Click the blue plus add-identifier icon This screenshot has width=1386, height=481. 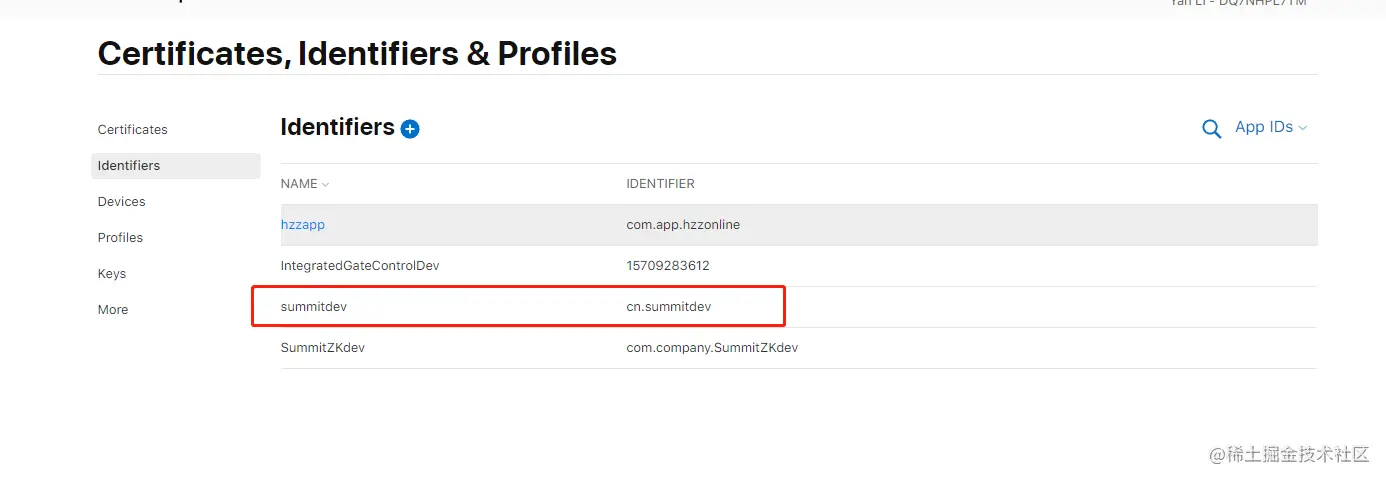410,129
